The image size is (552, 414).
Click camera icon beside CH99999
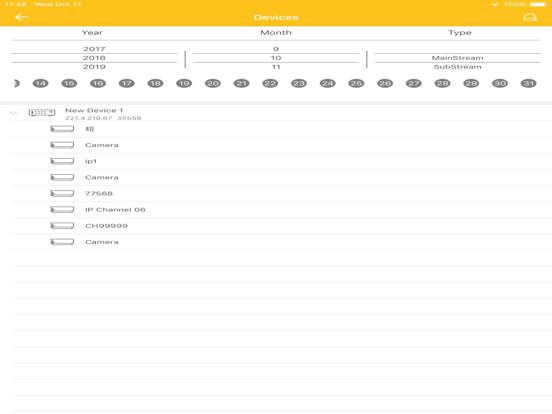coord(62,226)
